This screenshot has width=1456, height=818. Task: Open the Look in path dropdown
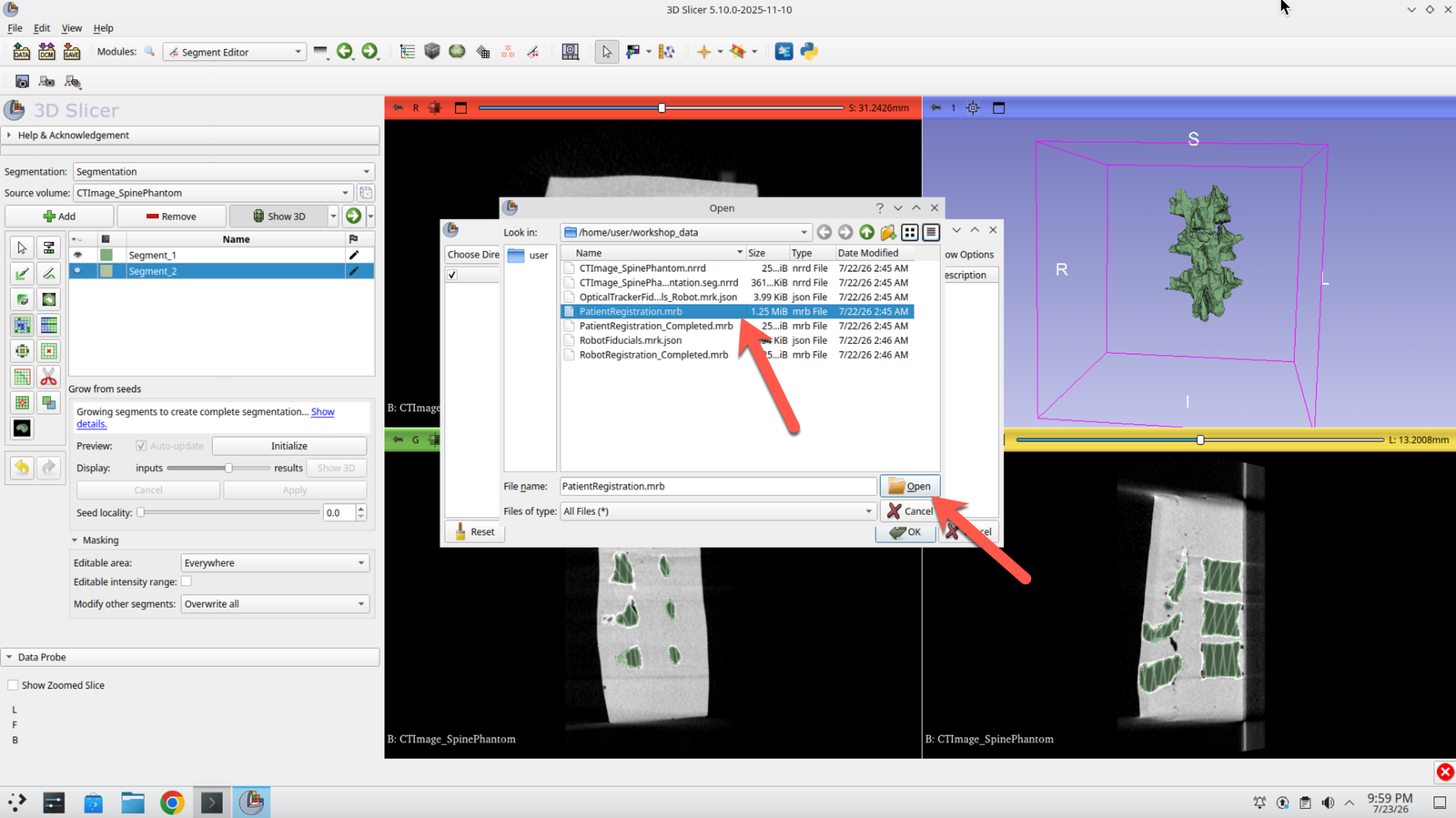pos(685,233)
